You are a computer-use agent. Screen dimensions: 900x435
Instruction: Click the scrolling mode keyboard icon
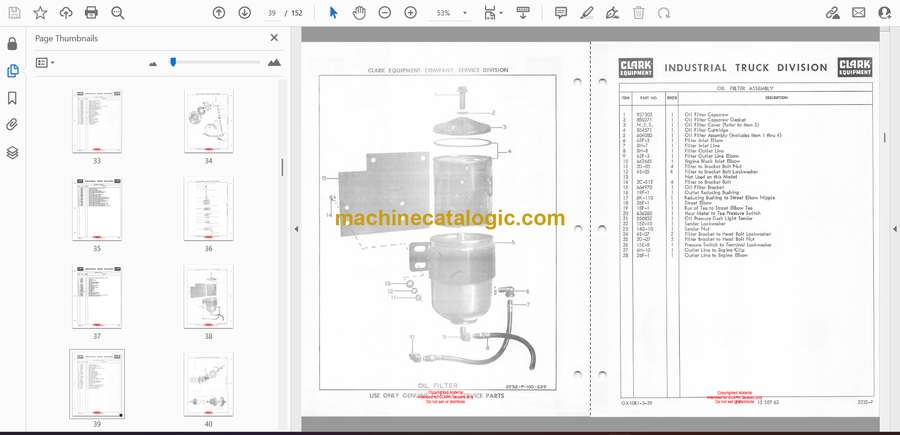click(523, 13)
